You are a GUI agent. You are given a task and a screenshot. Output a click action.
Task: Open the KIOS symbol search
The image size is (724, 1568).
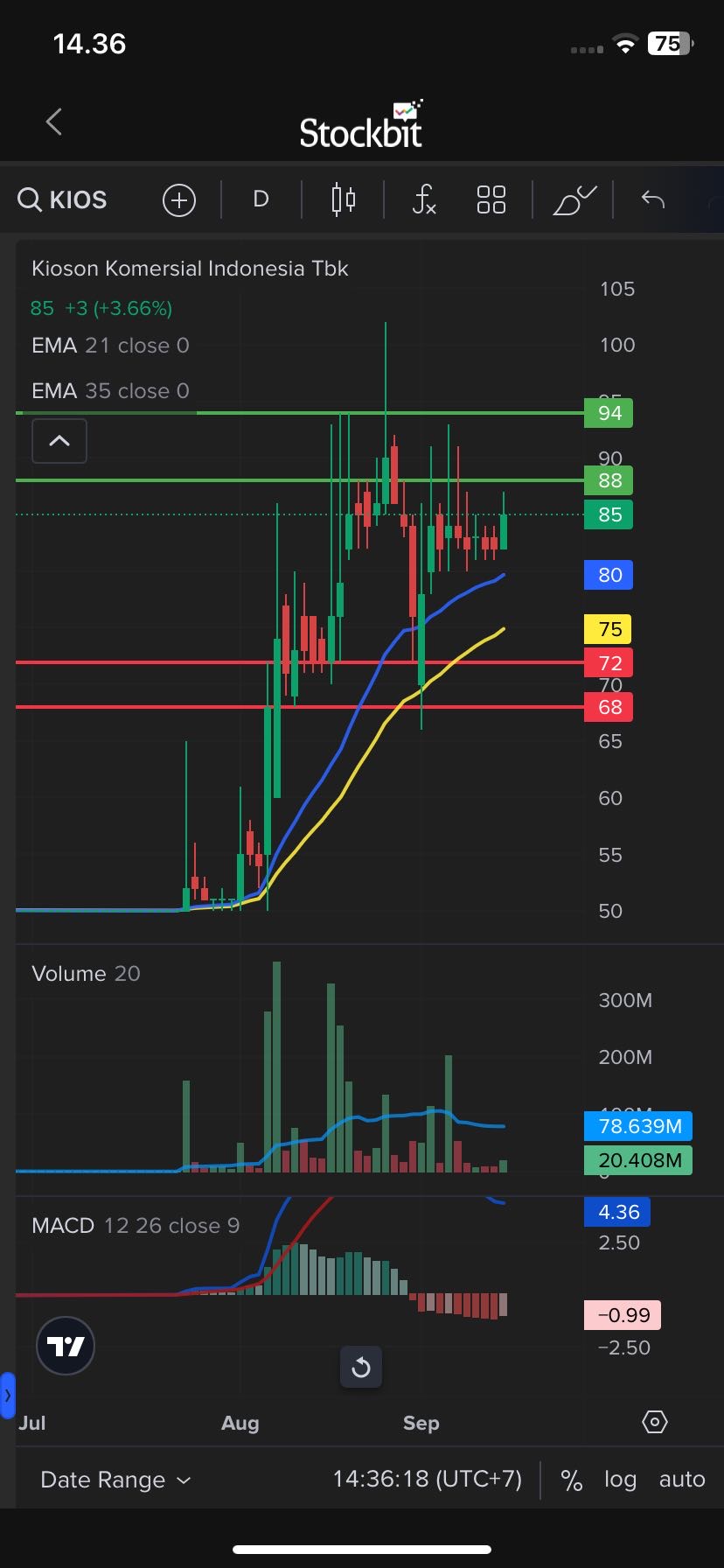[63, 200]
